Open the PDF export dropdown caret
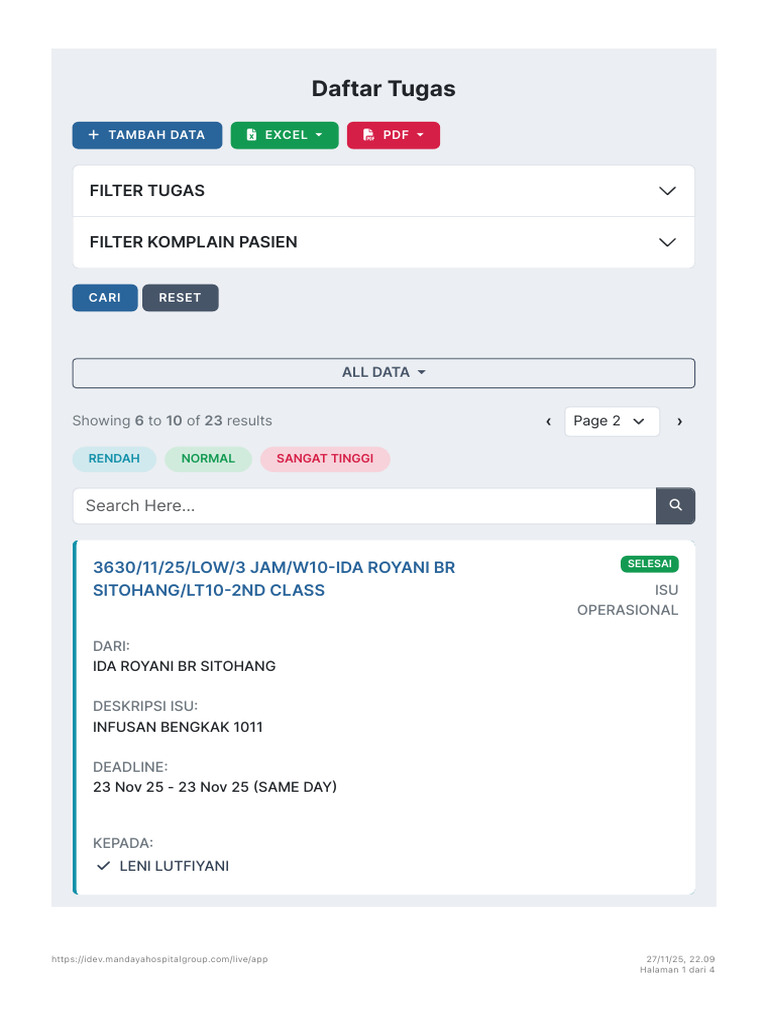Viewport: 768px width, 1024px height. tap(420, 135)
